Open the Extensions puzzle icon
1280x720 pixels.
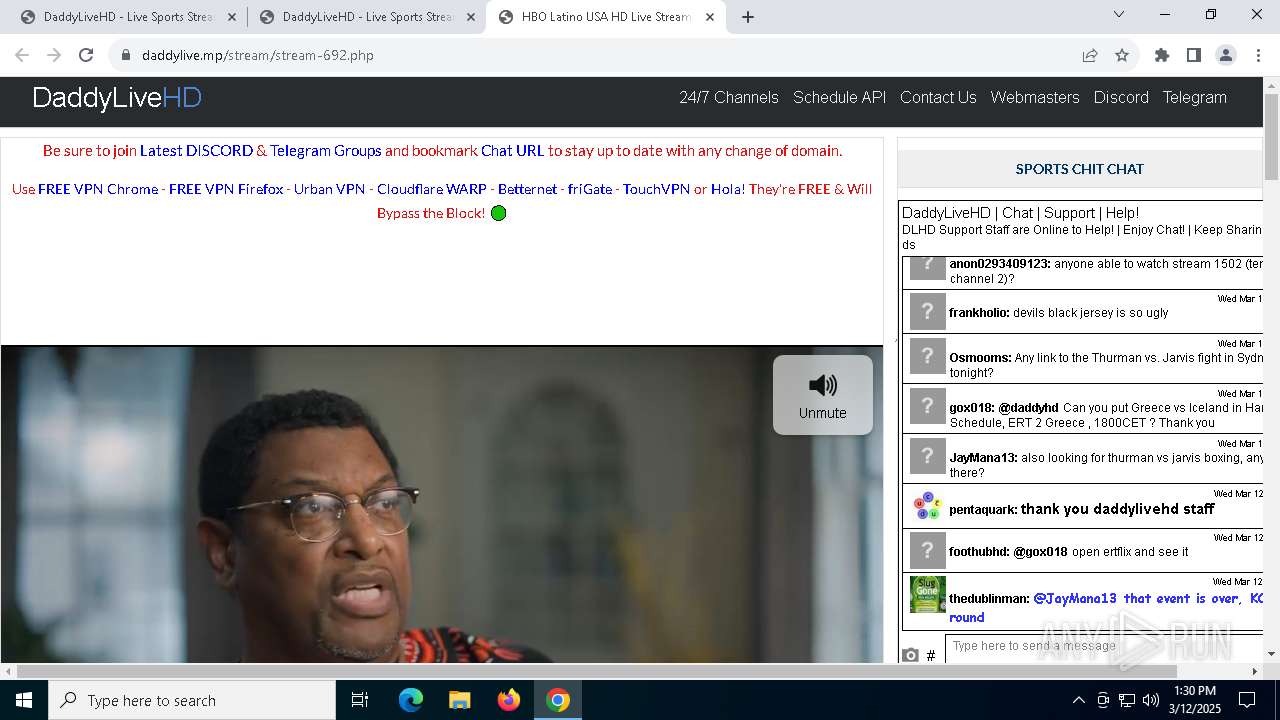(x=1162, y=55)
